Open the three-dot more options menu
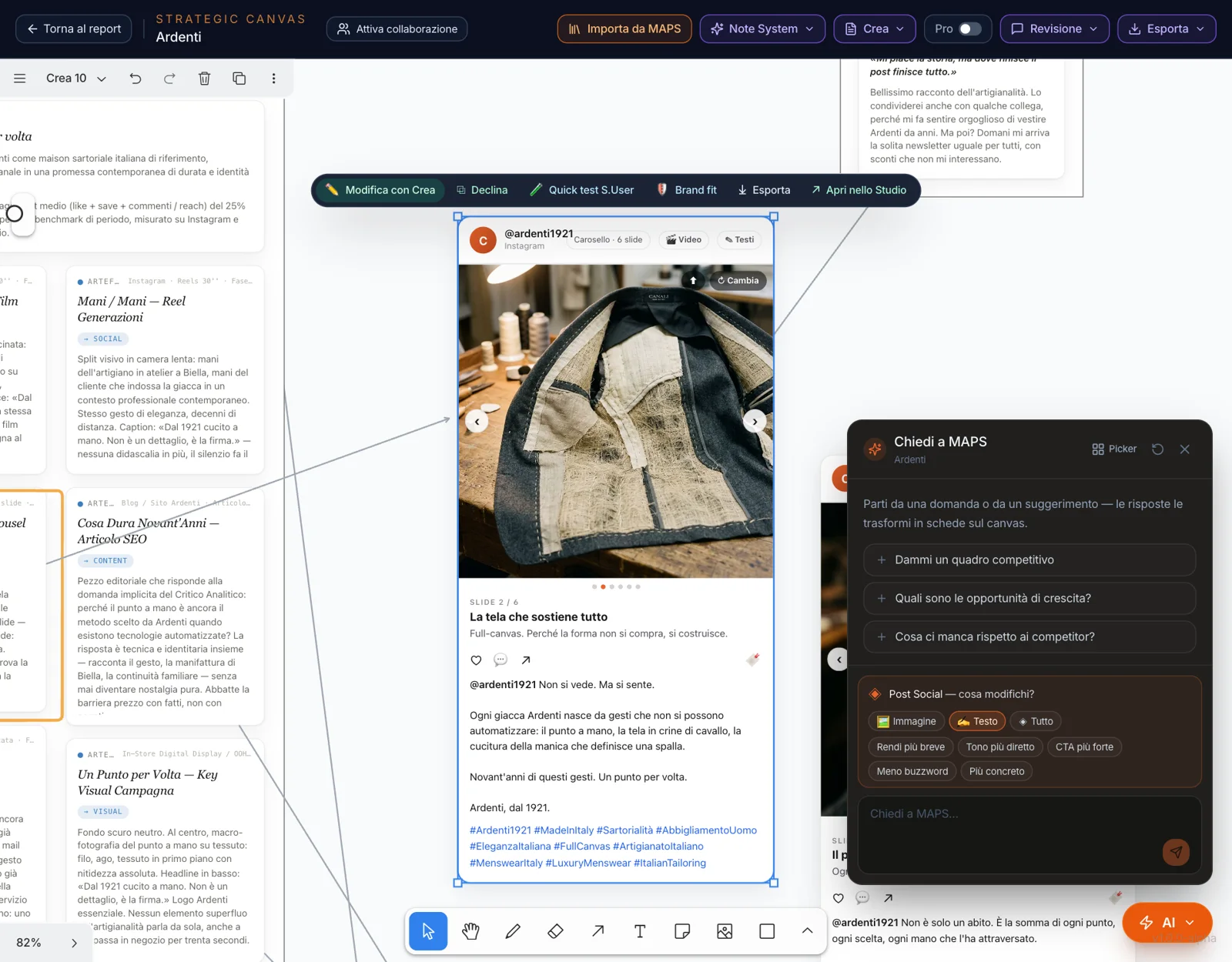The height and width of the screenshot is (962, 1232). click(x=273, y=78)
